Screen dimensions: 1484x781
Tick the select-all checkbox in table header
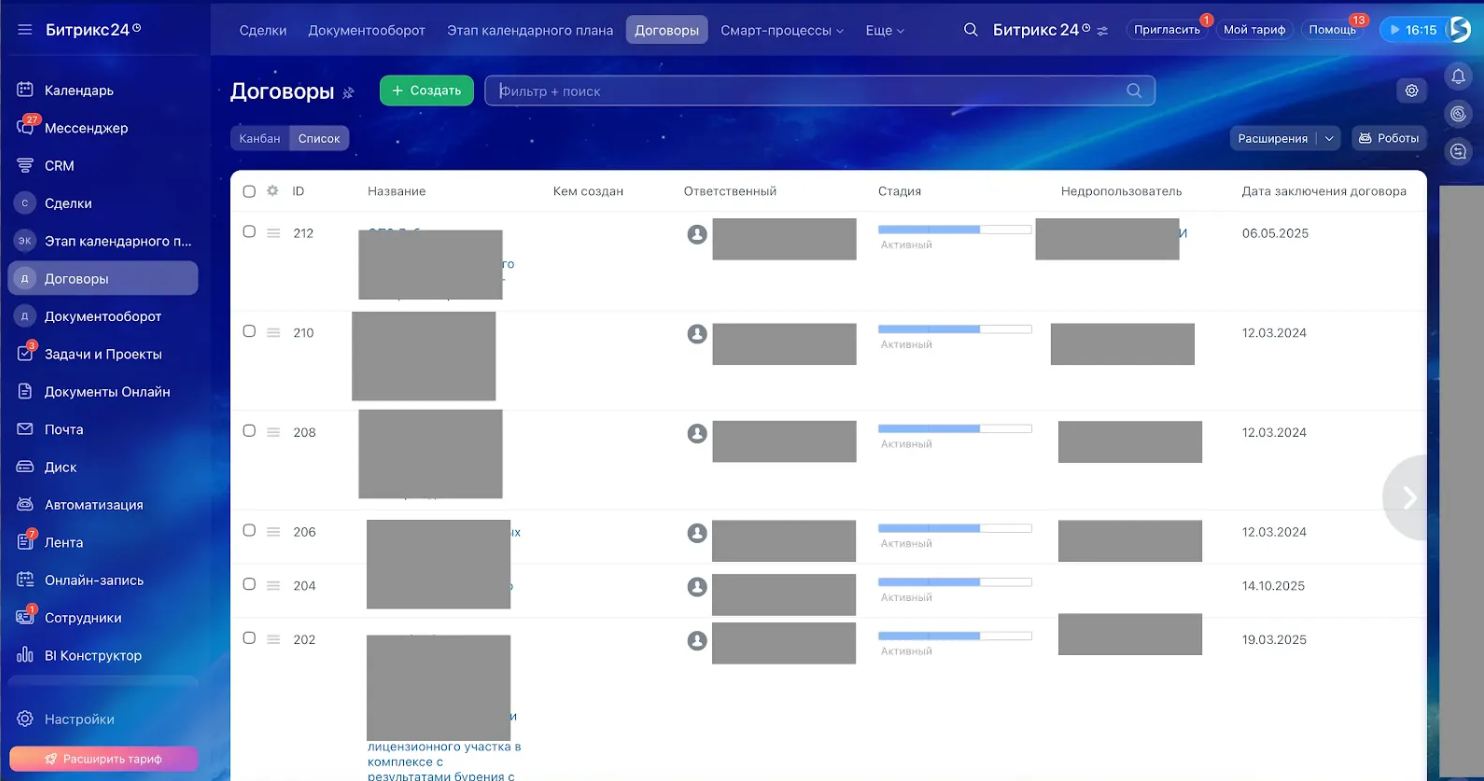tap(249, 191)
